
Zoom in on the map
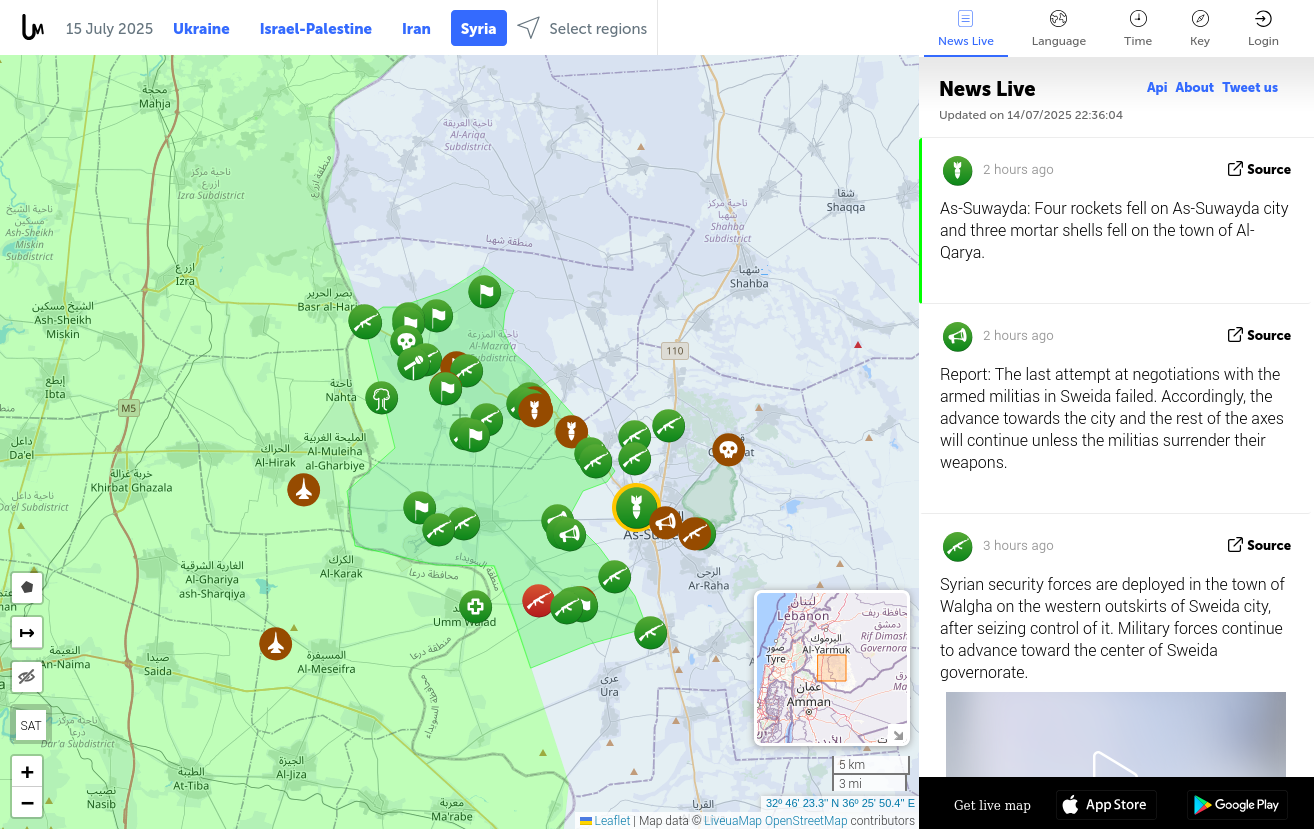(x=27, y=772)
